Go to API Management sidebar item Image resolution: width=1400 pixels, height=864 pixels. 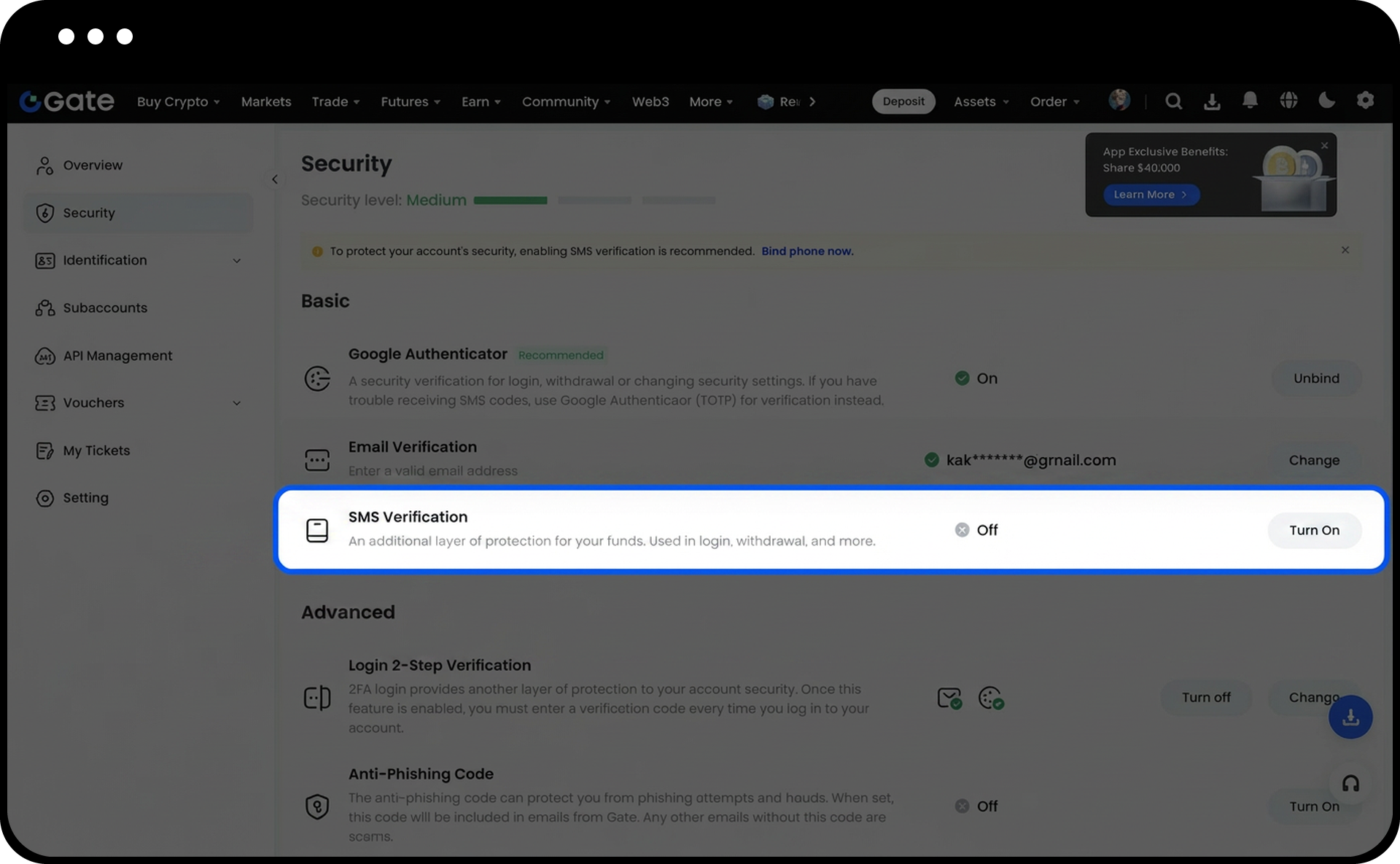click(x=117, y=356)
